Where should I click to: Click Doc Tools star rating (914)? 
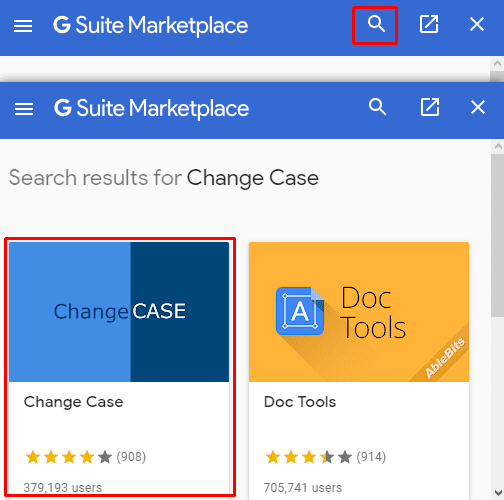pyautogui.click(x=326, y=457)
